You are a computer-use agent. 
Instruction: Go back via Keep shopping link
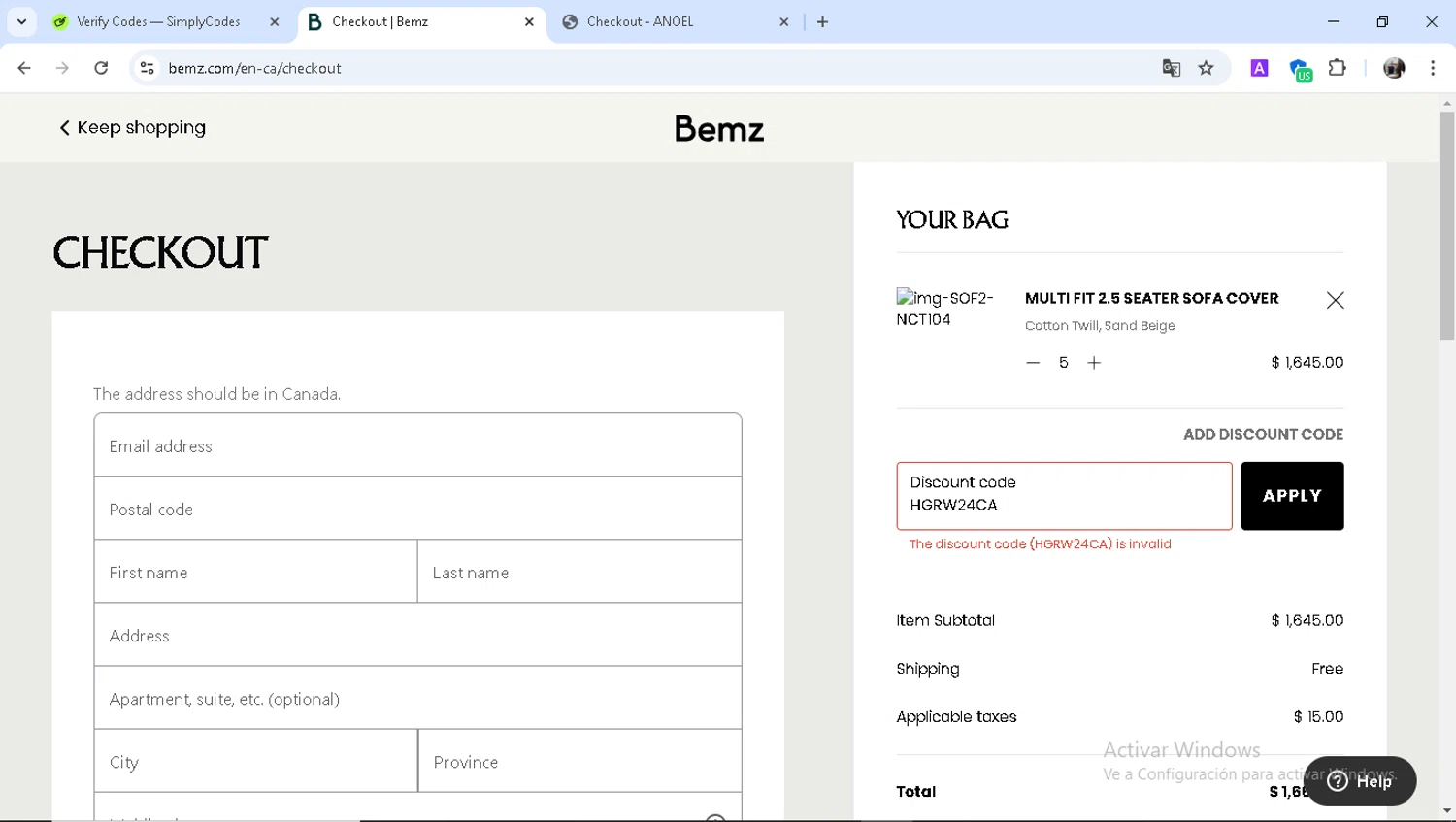(x=132, y=127)
